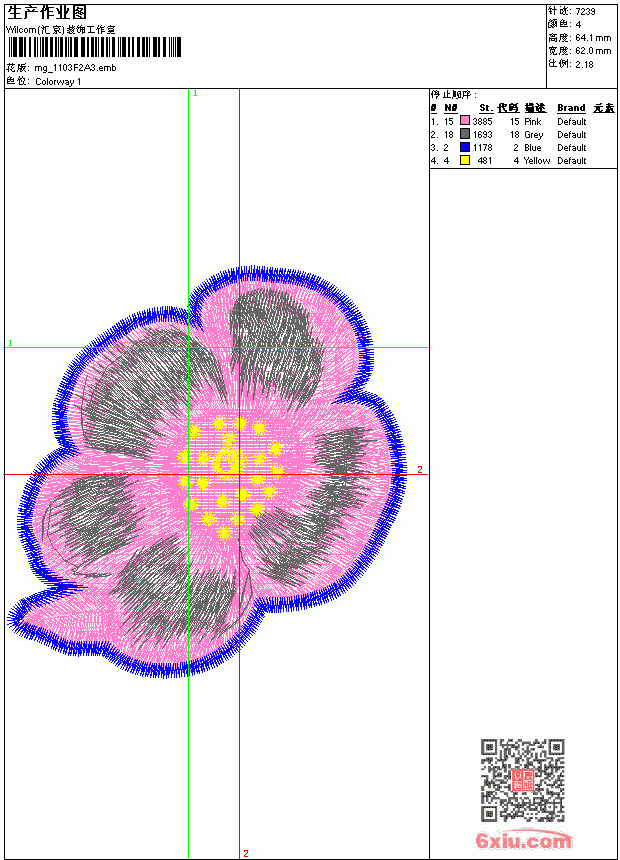Click the St. column header
This screenshot has height=860, width=620.
coord(486,108)
